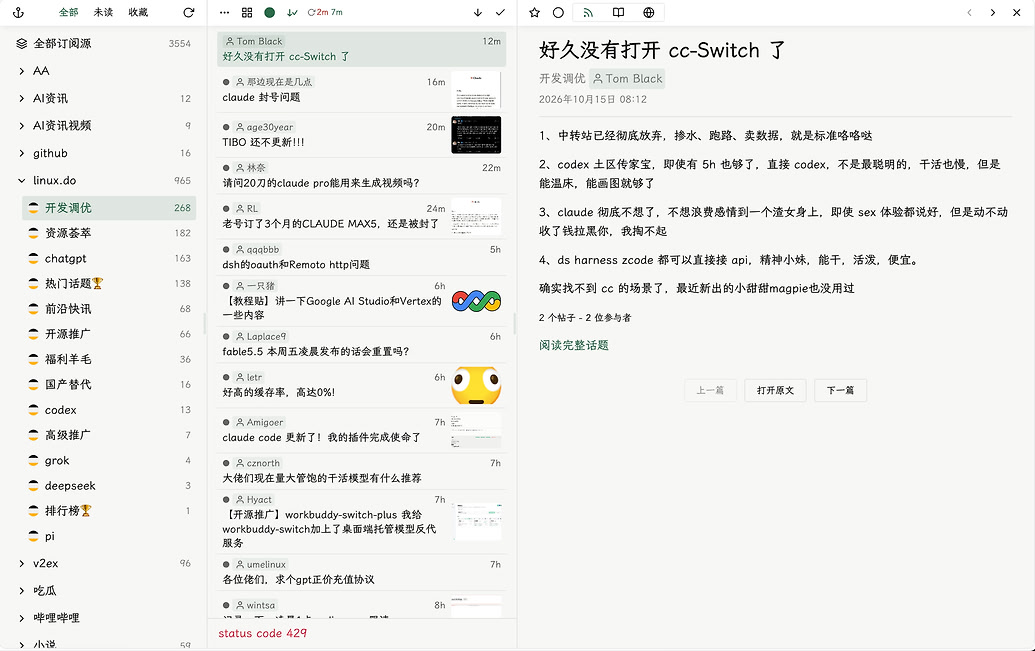This screenshot has width=1035, height=651.
Task: Click the Tom Black author tag in article
Action: (627, 79)
